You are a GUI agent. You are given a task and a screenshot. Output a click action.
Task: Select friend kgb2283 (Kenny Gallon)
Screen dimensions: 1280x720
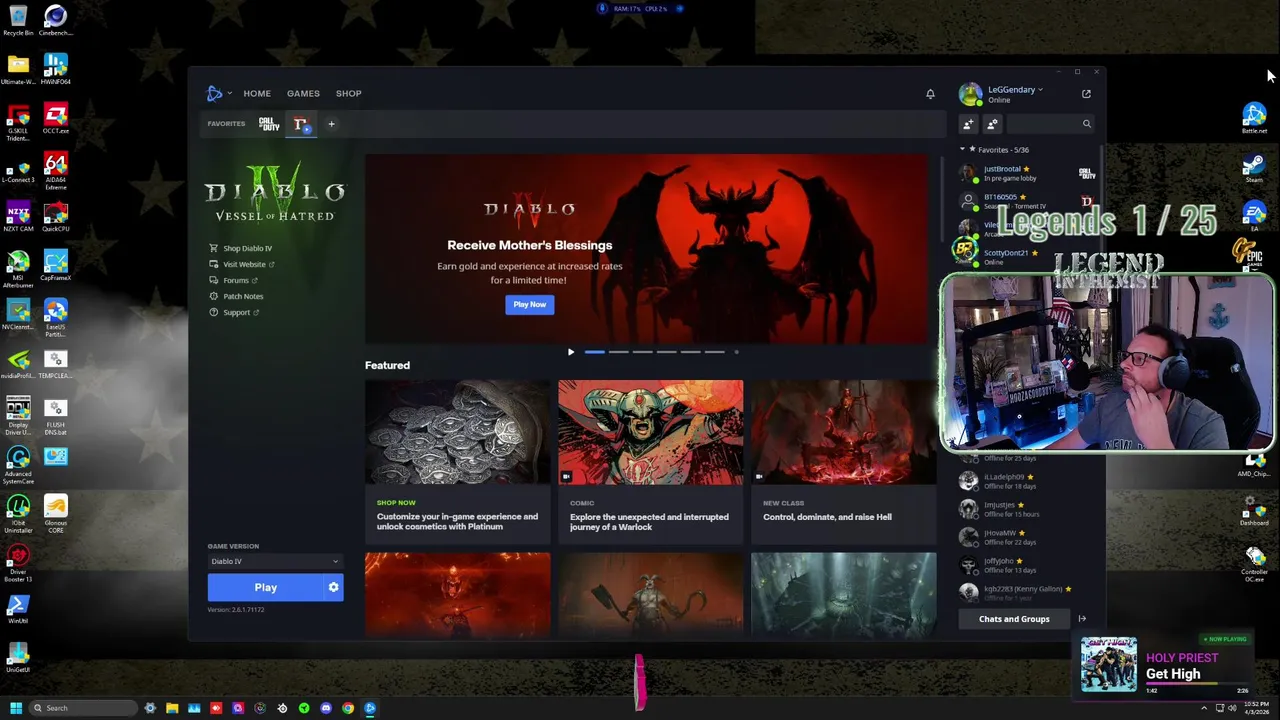pos(1027,593)
